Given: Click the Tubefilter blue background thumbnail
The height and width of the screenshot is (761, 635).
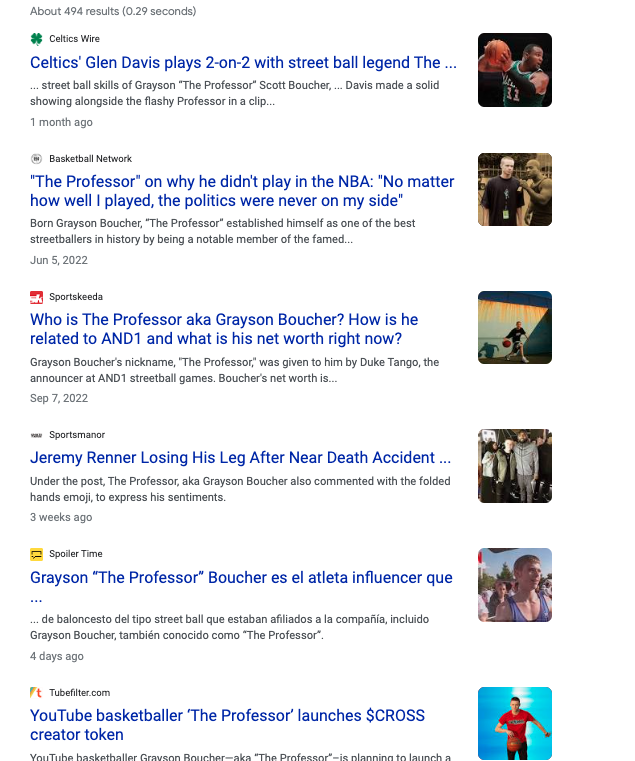Looking at the screenshot, I should tap(515, 723).
